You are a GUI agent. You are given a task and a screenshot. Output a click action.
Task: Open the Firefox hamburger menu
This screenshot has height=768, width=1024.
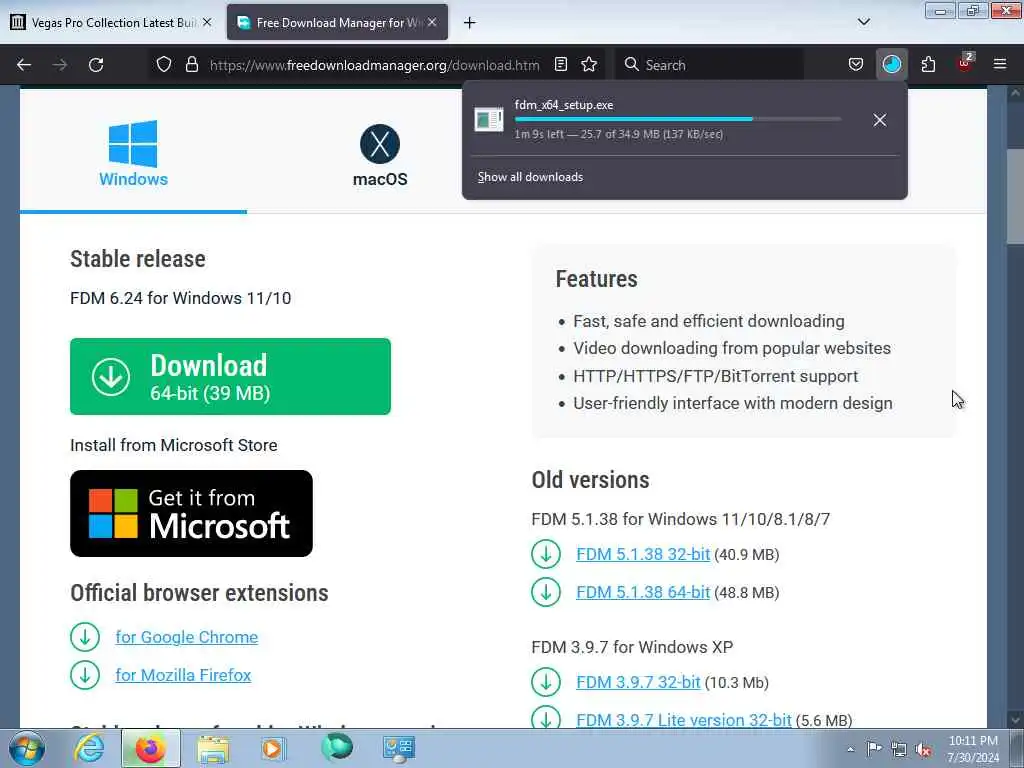1000,65
